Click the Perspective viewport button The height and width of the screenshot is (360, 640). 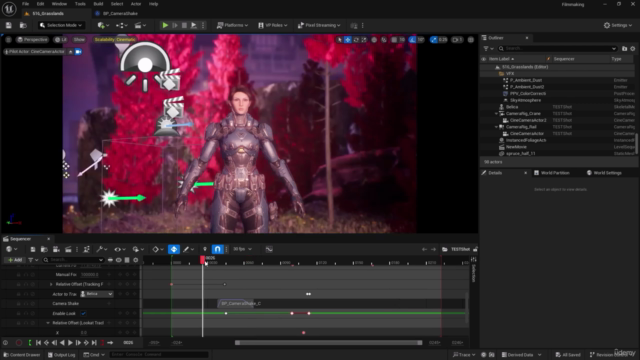pos(32,40)
